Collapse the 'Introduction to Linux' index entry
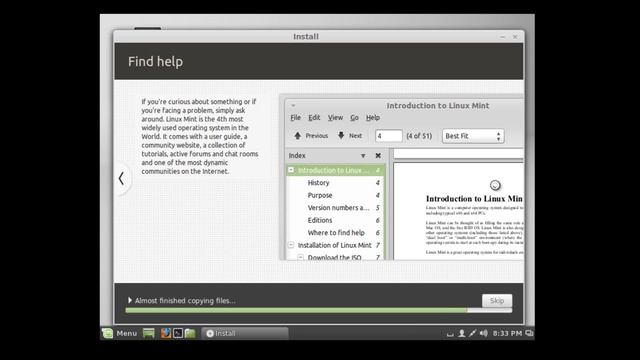Viewport: 640px width, 360px height. (291, 170)
